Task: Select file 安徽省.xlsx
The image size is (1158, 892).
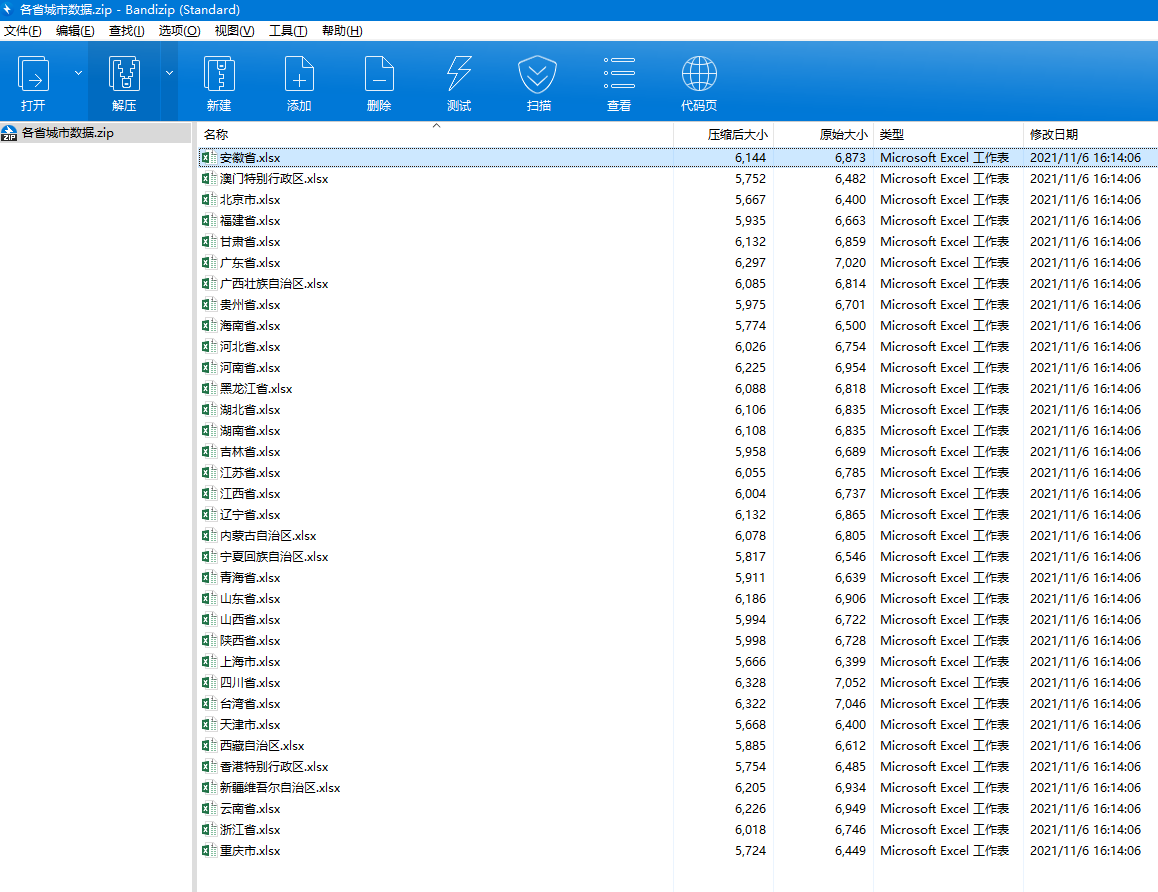Action: coord(250,158)
